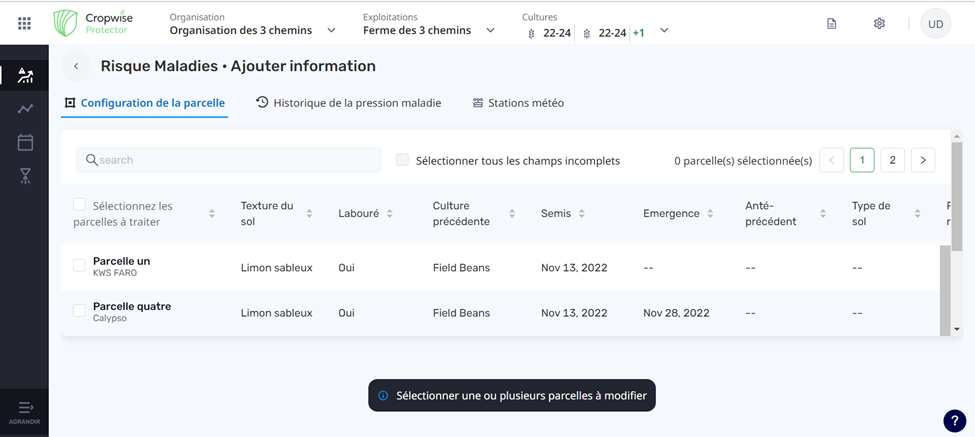The image size is (975, 437).
Task: Expand the Ferme des 3 chemins dropdown
Action: point(490,31)
